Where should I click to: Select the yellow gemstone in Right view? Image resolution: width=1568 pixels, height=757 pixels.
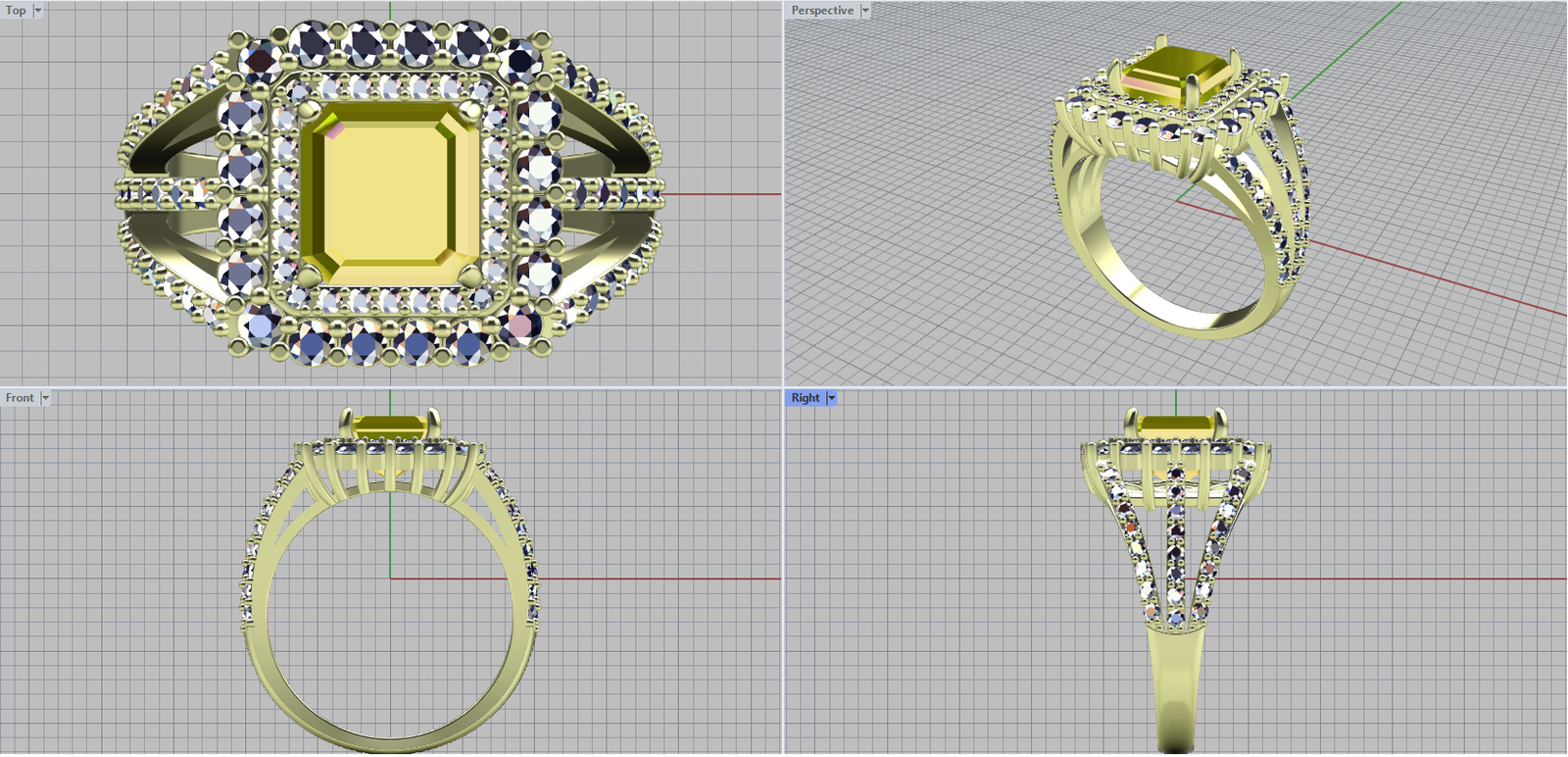1175,426
